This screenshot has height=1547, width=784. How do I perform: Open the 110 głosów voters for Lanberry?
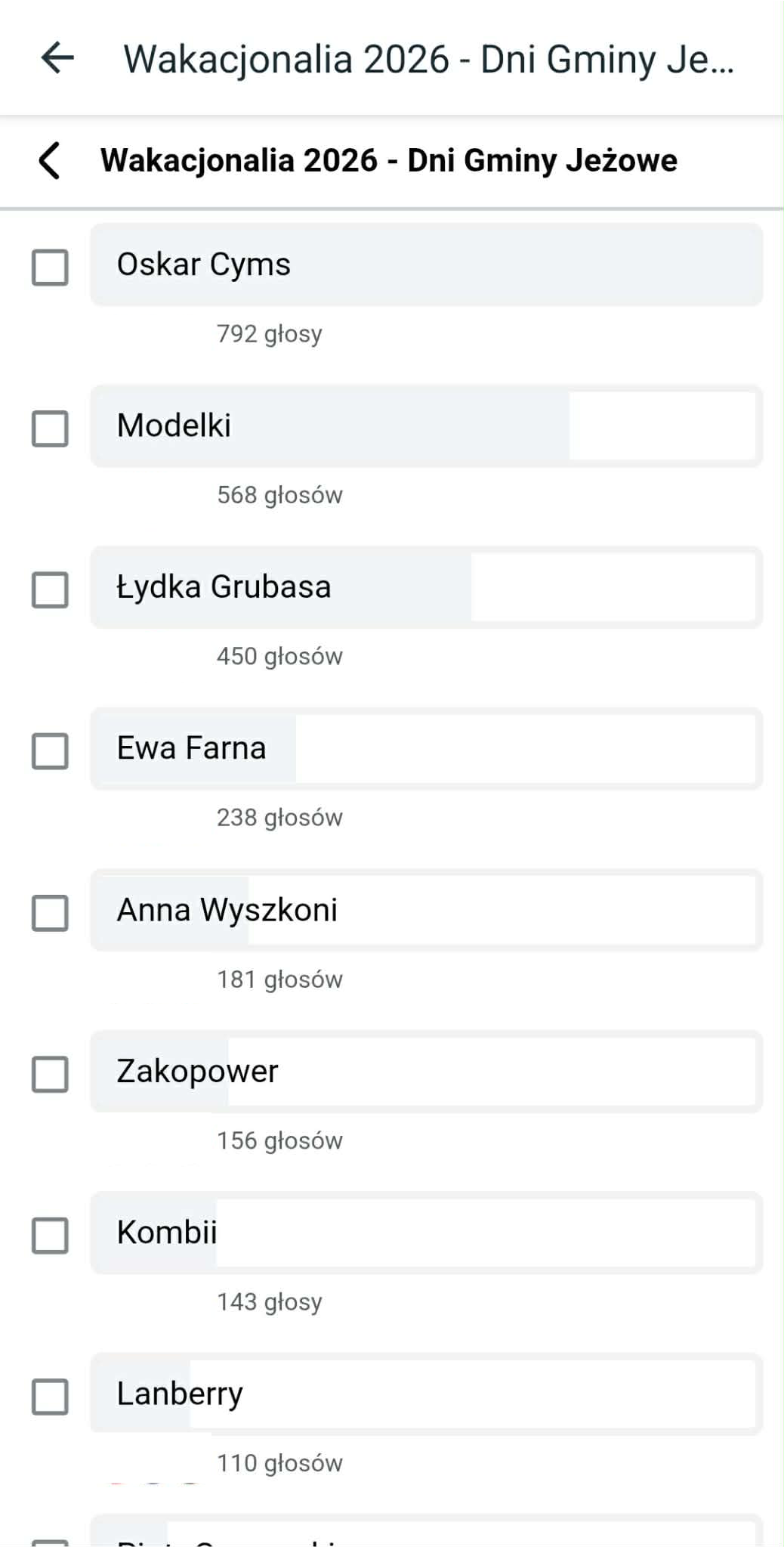pos(279,1462)
